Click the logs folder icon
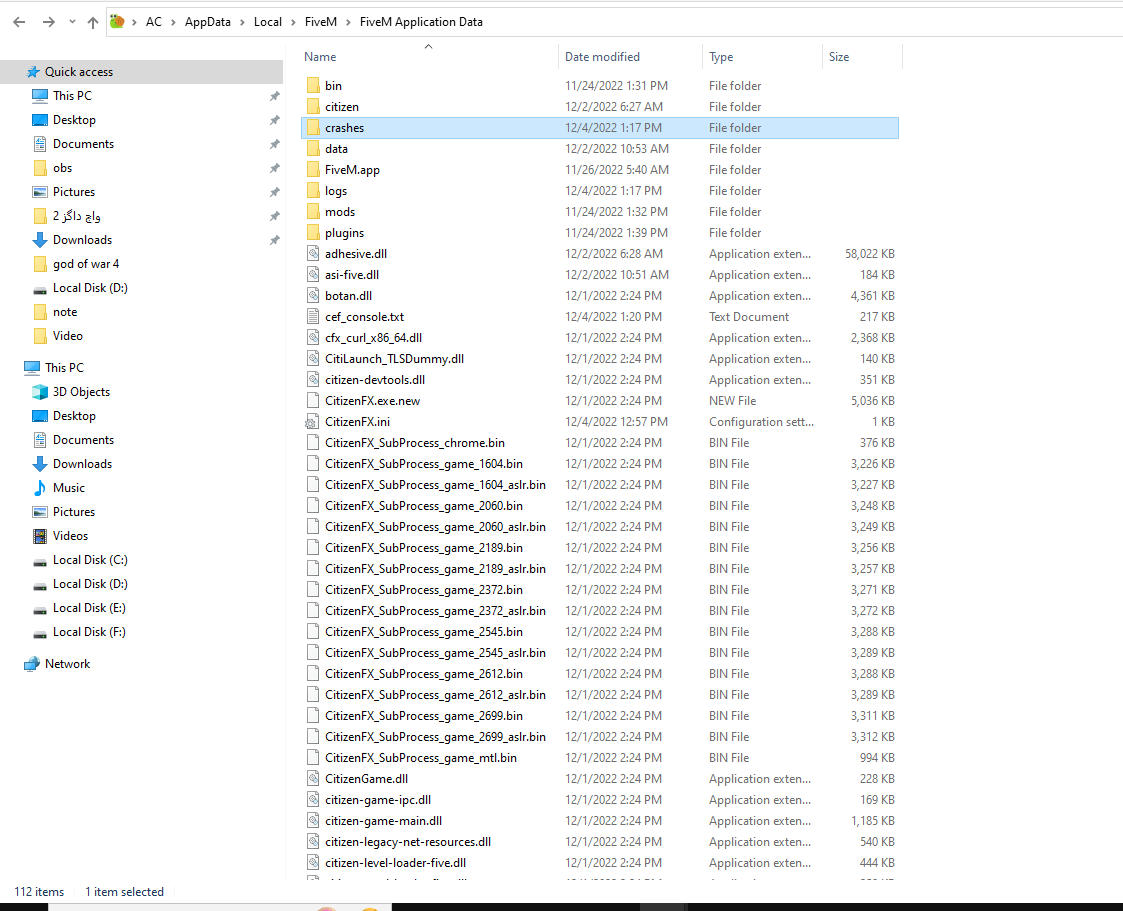1123x911 pixels. 313,191
